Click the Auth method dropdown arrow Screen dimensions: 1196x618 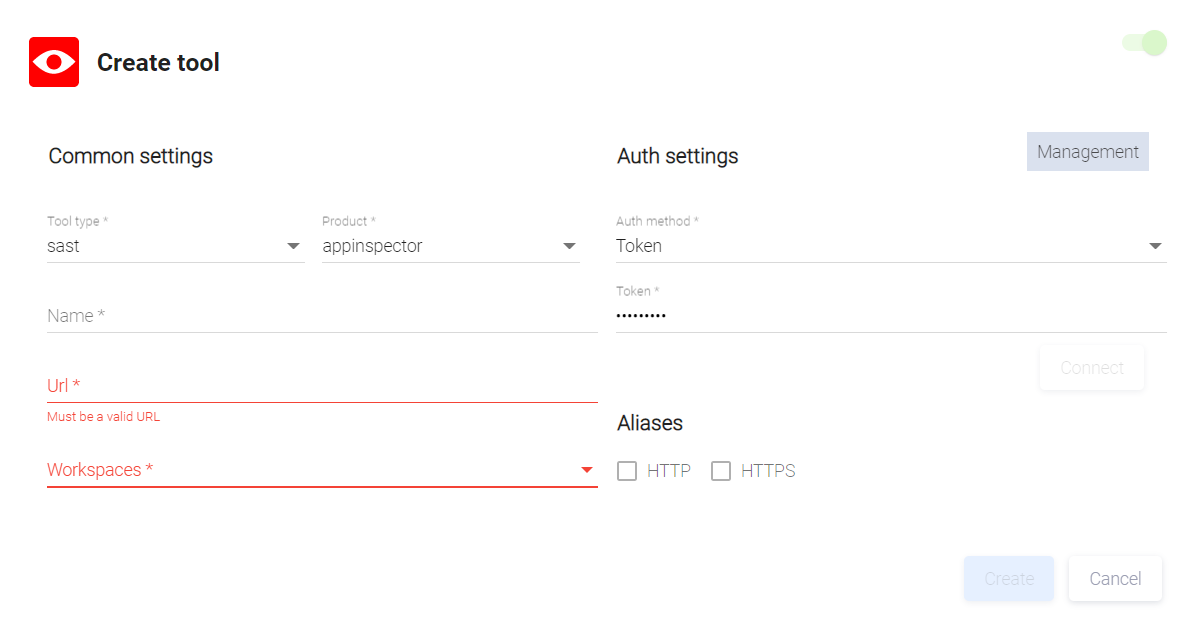(x=1155, y=246)
